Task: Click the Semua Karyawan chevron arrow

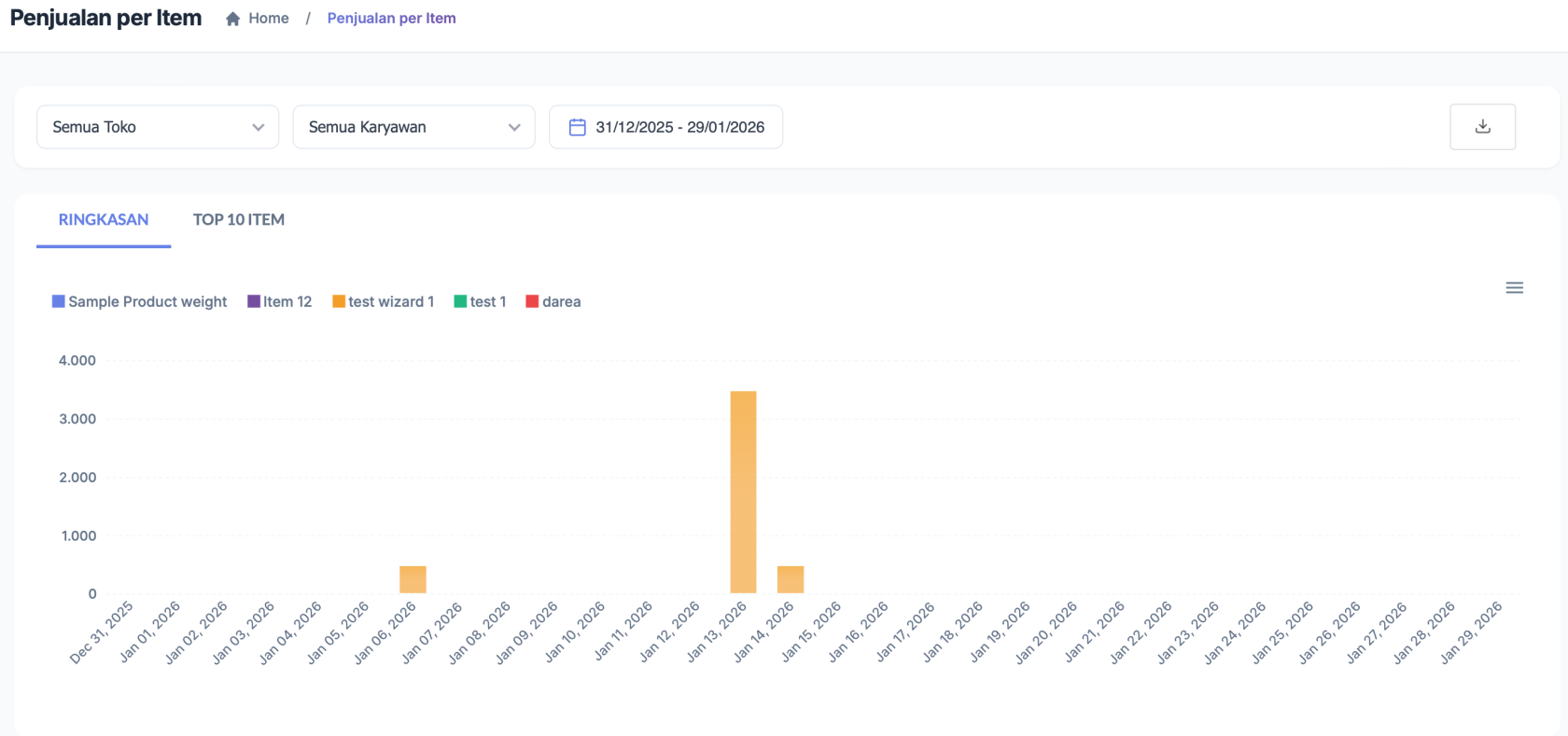Action: coord(514,128)
